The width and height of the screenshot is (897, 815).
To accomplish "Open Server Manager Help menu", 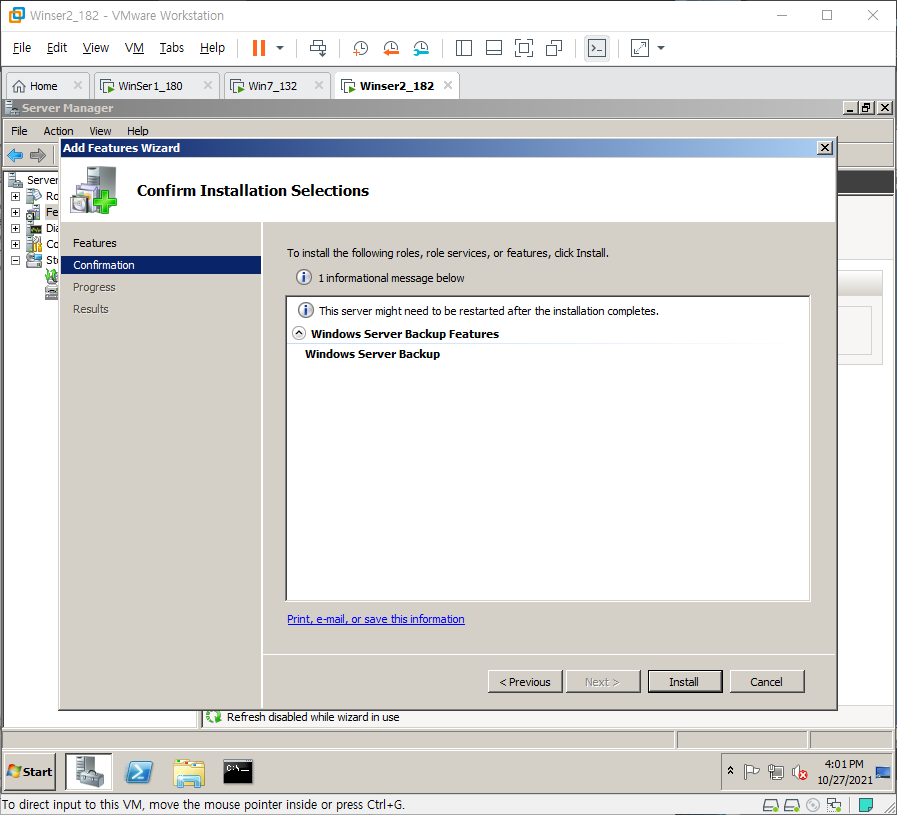I will 138,131.
